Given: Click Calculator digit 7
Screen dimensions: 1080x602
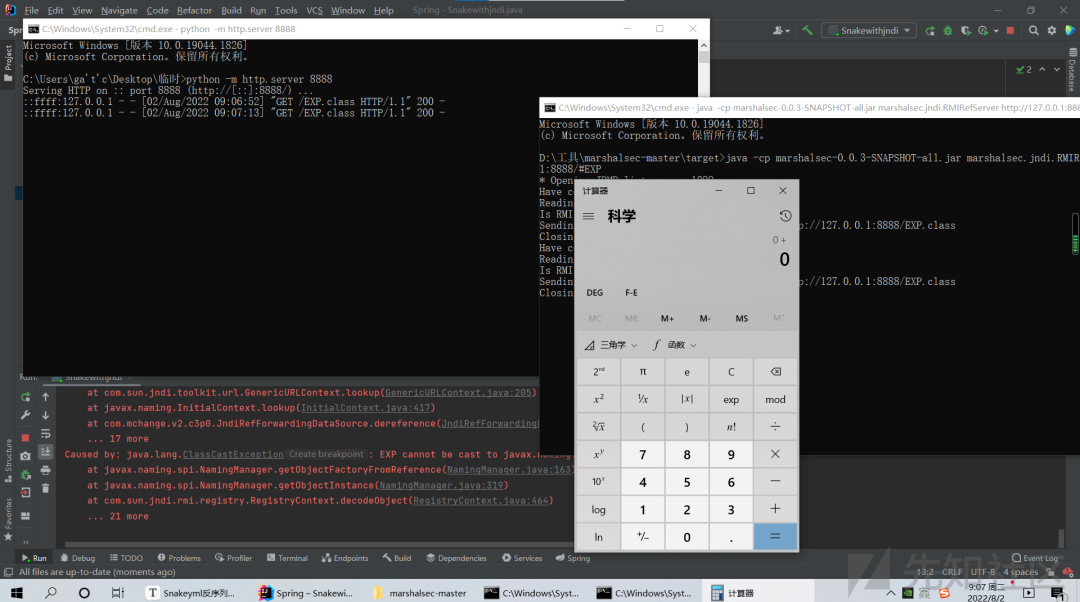Looking at the screenshot, I should click(x=643, y=455).
